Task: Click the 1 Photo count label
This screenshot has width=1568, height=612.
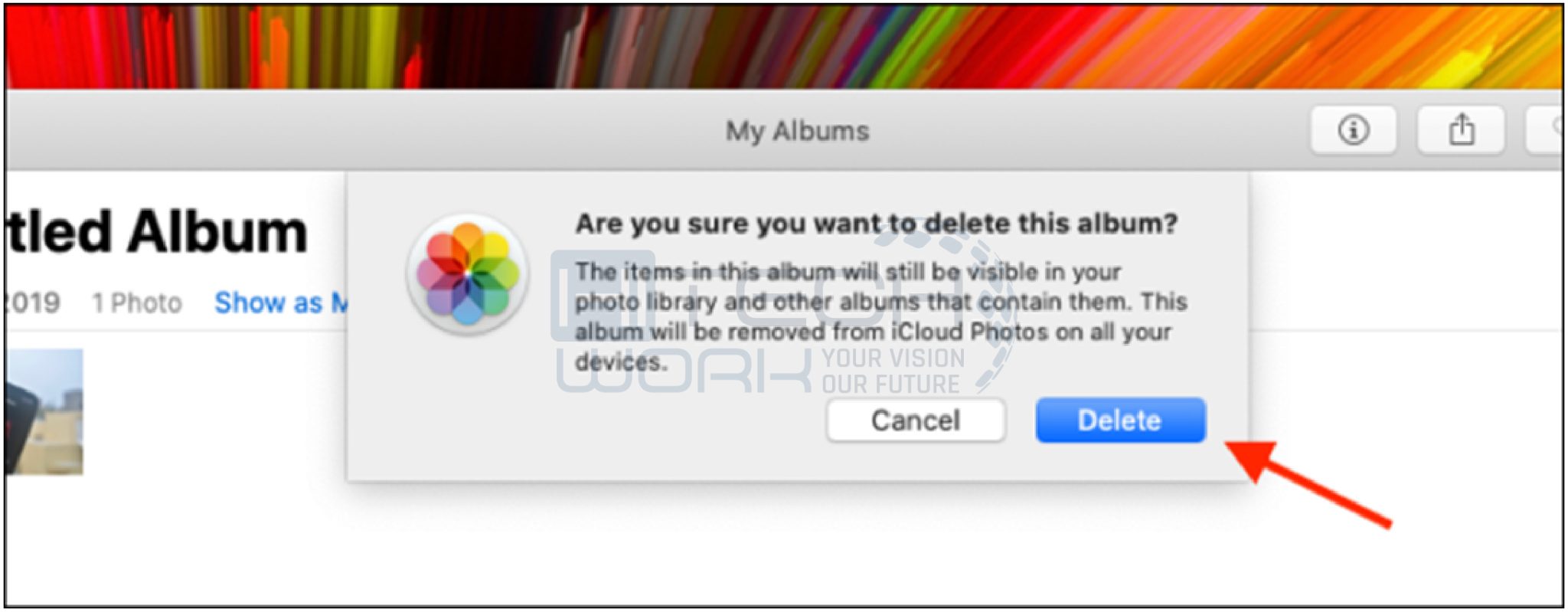Action: click(x=137, y=303)
